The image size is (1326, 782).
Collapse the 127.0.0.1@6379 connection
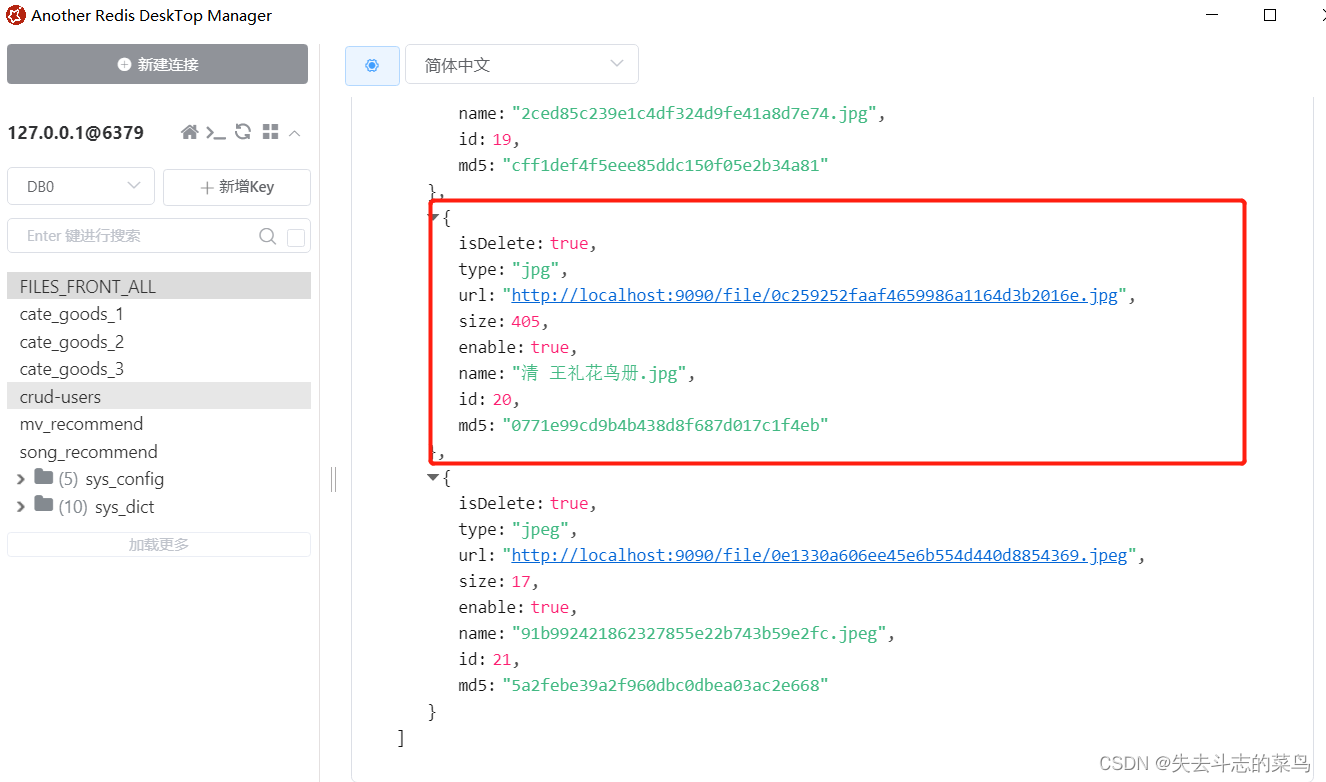[x=294, y=133]
